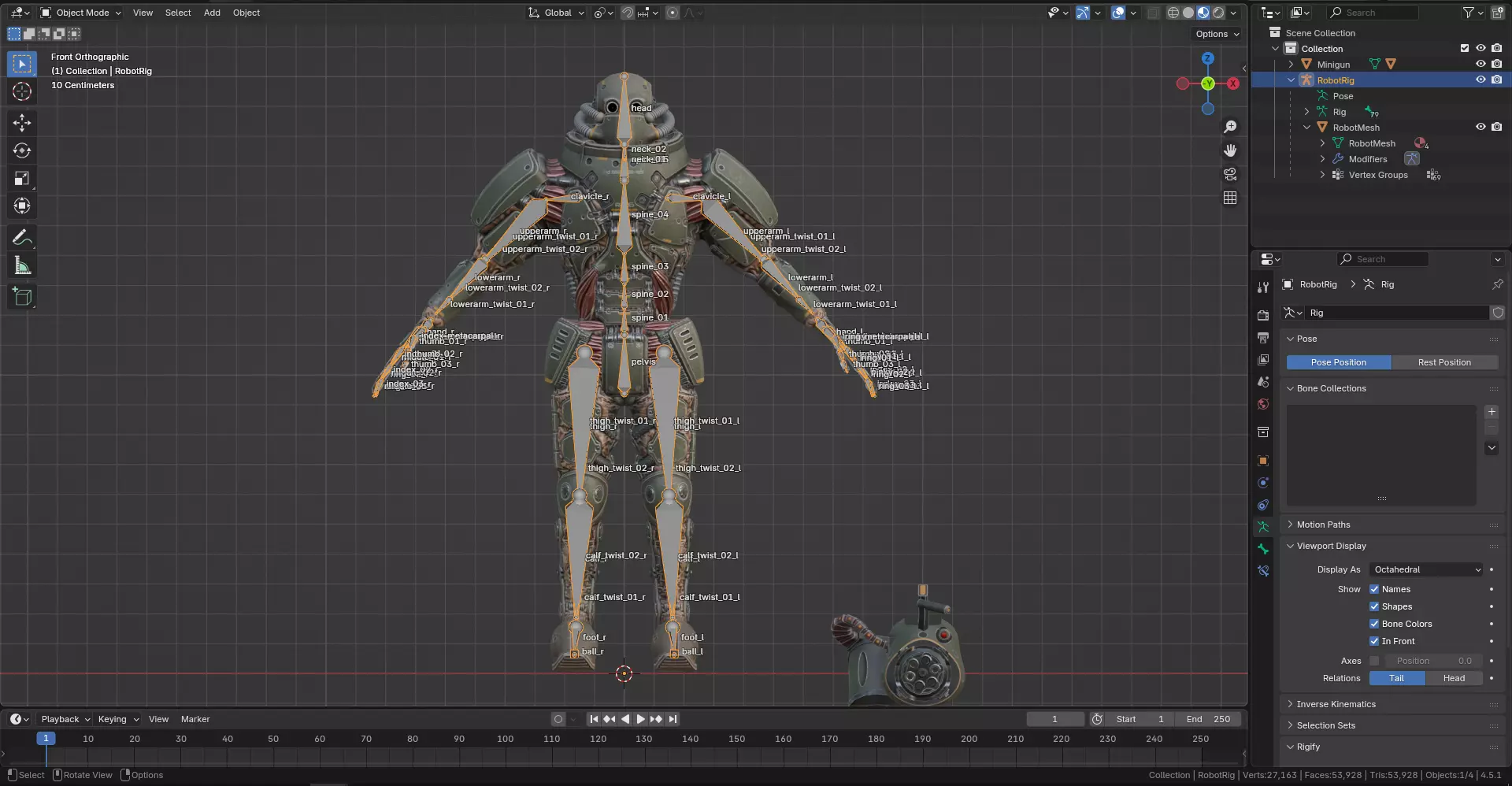This screenshot has height=786, width=1512.
Task: Select the Annotate tool
Action: click(22, 238)
